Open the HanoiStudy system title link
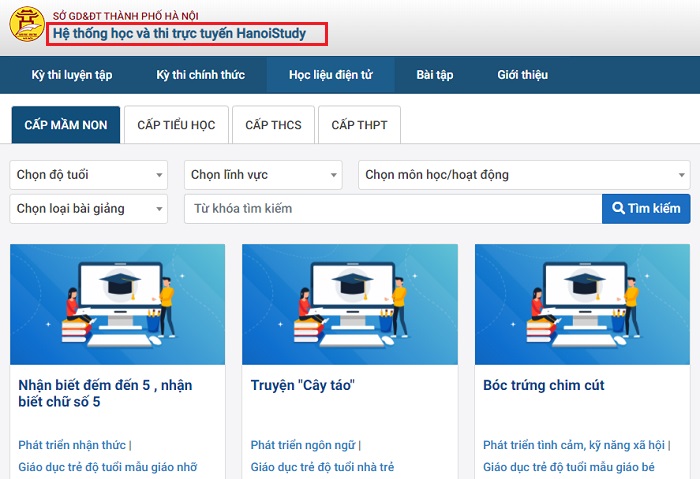The image size is (700, 479). tap(179, 33)
